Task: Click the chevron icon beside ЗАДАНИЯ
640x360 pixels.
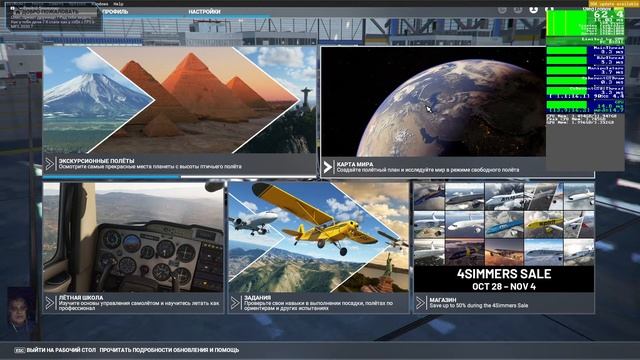Action: [235, 302]
